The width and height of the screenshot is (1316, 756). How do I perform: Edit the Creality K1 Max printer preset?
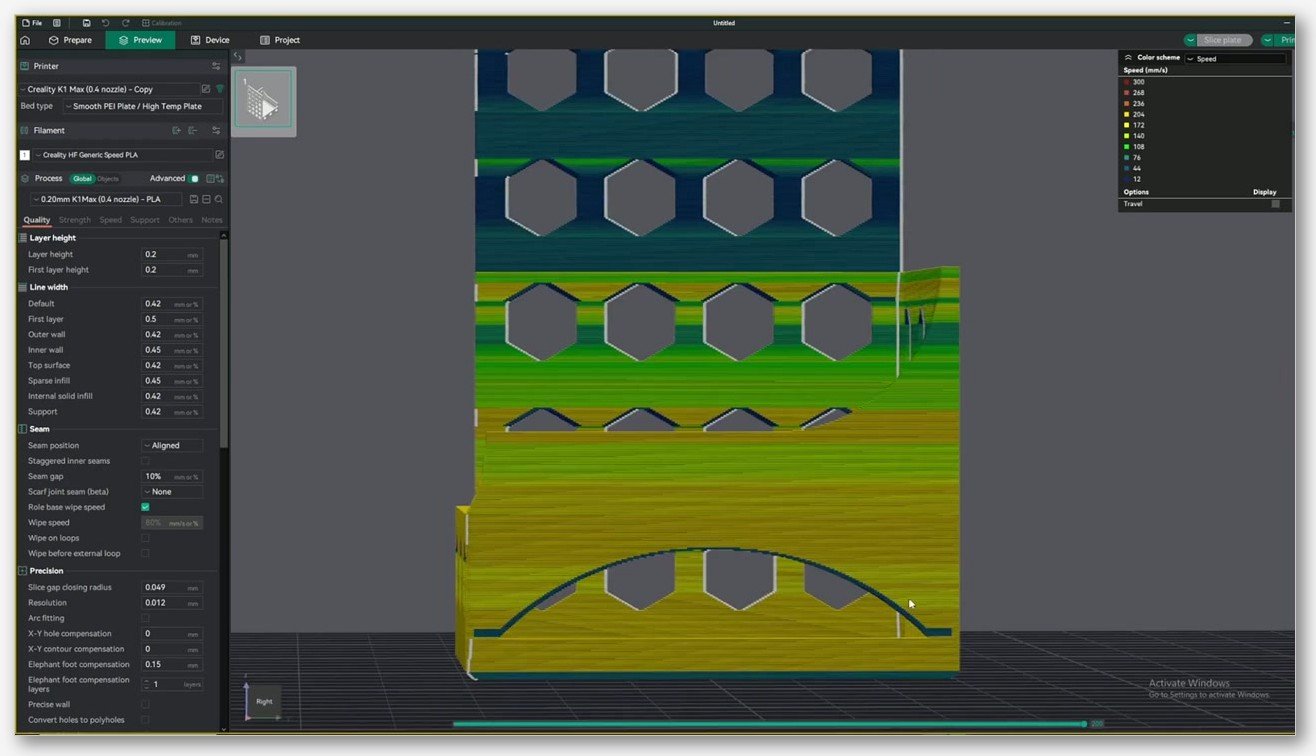coord(206,89)
